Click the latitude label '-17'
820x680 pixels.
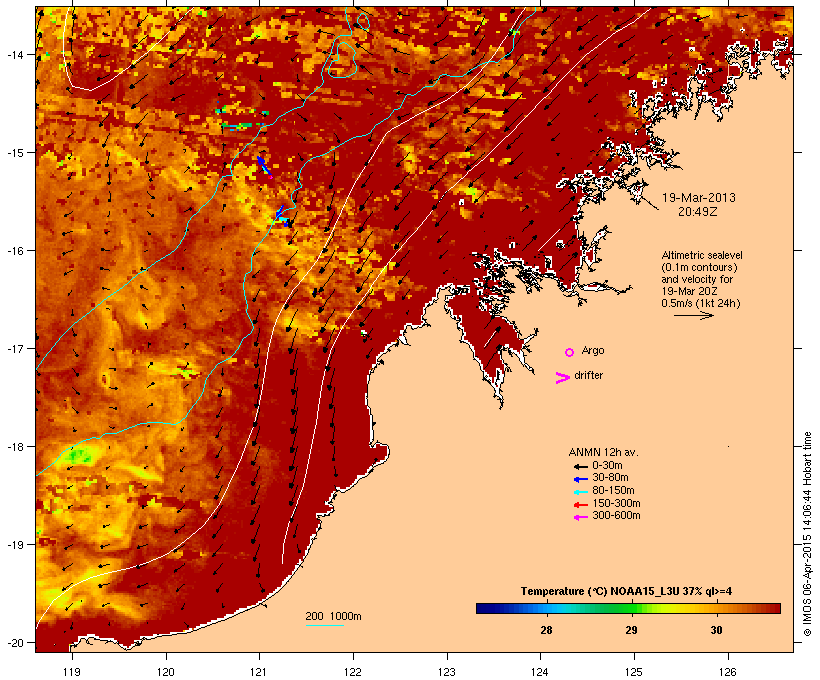tap(15, 349)
